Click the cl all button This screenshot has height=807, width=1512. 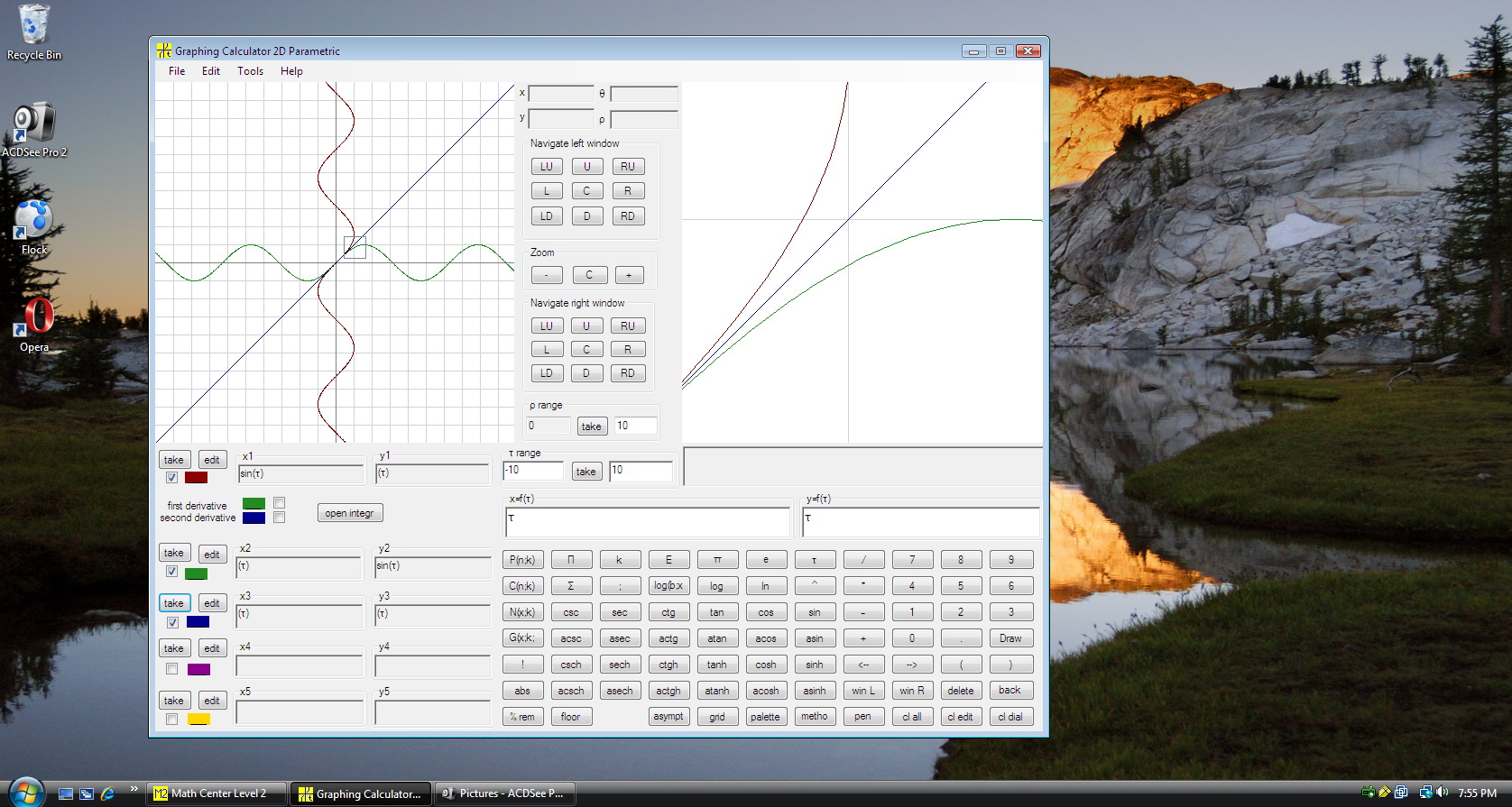(x=912, y=717)
